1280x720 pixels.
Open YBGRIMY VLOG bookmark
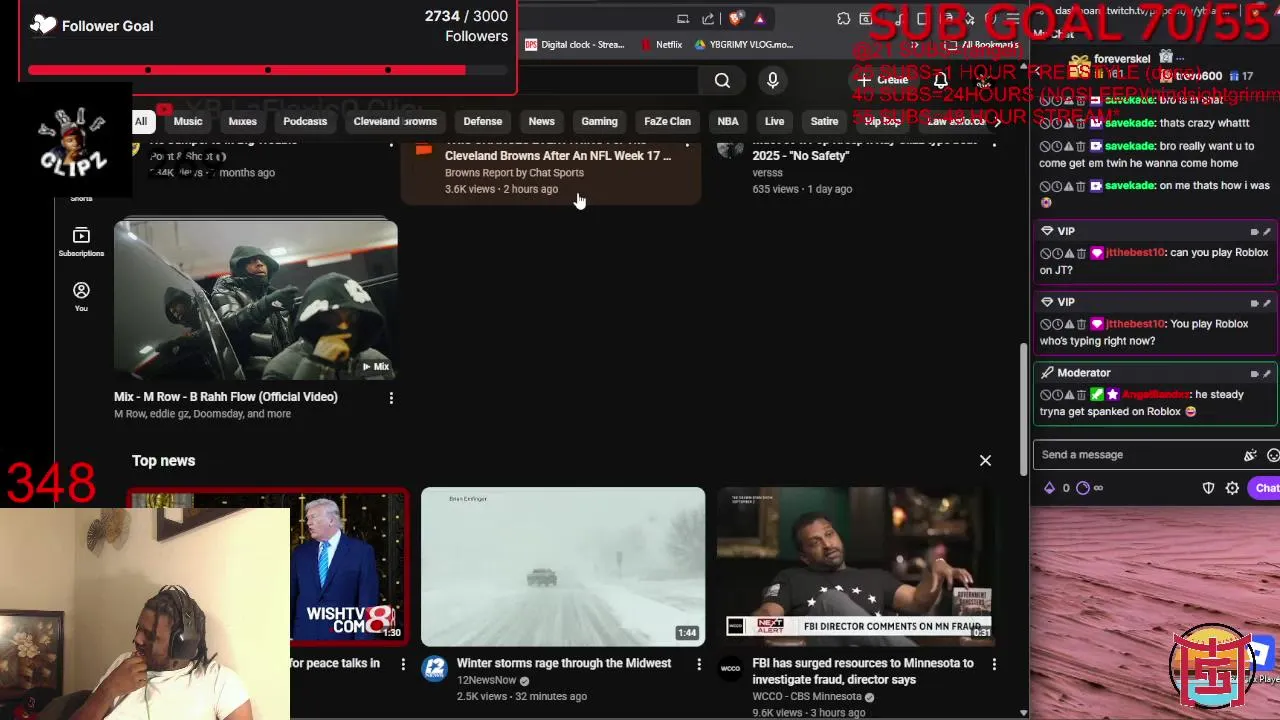[x=743, y=45]
